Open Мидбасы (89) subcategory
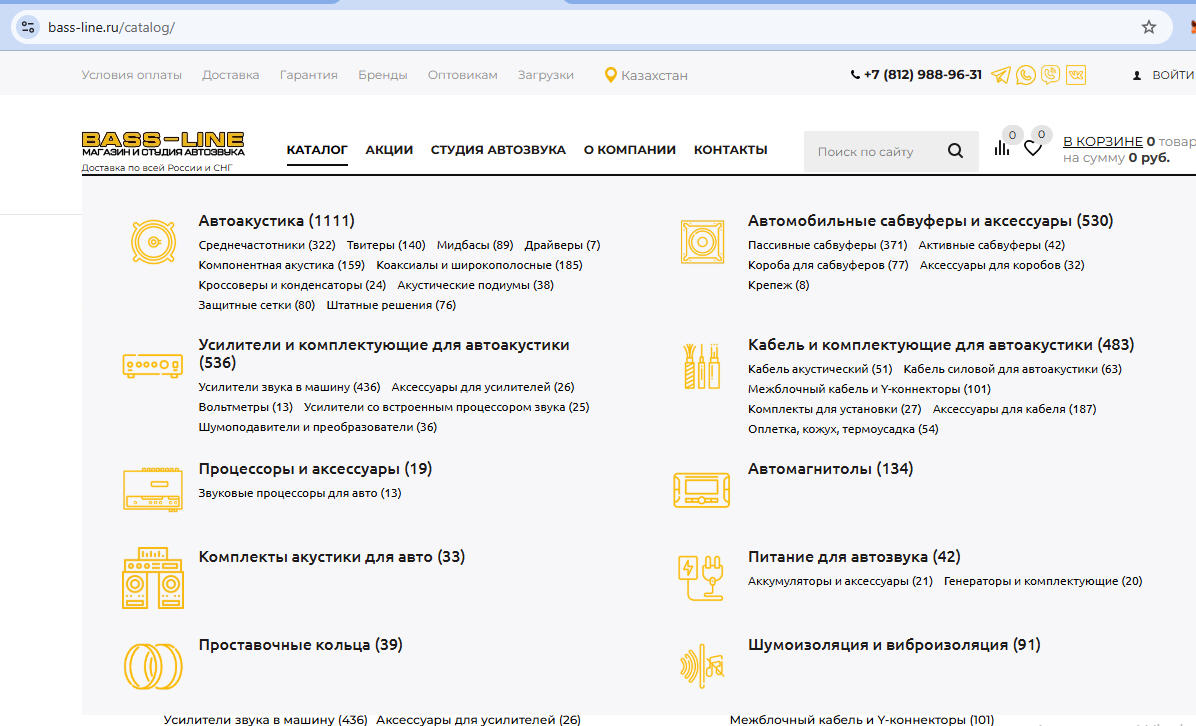 [x=475, y=245]
